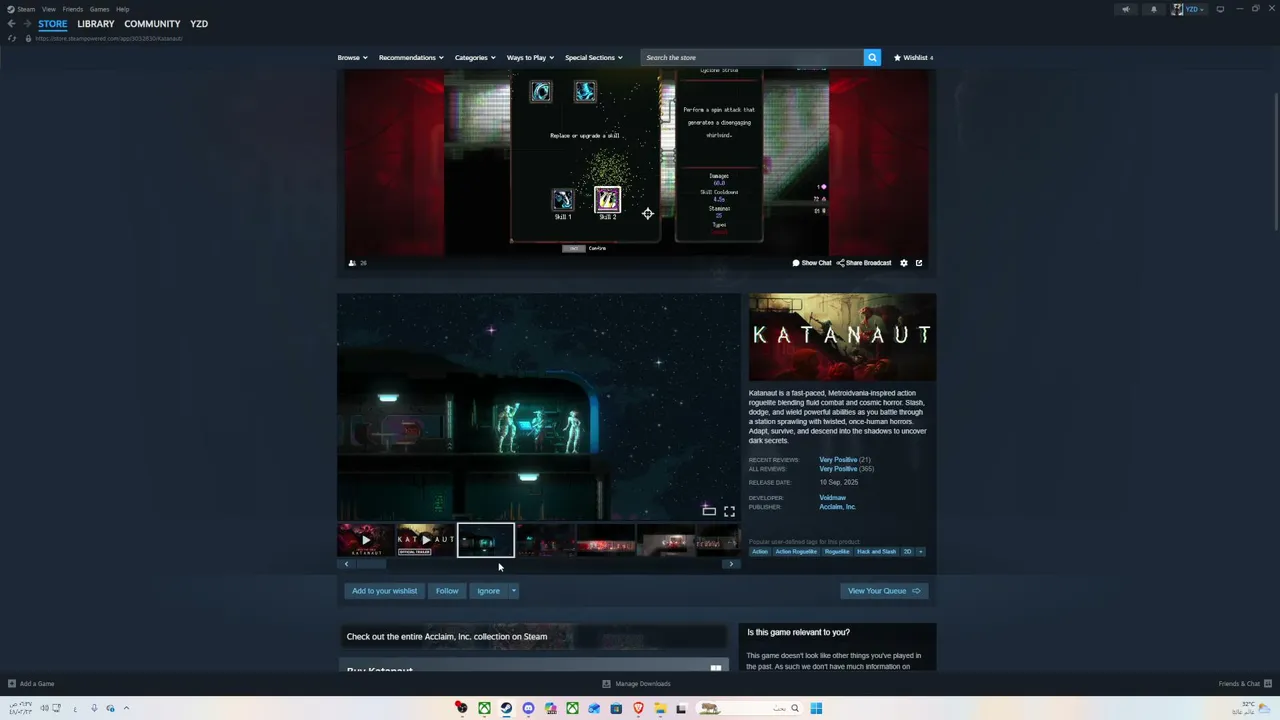Click the Follow button
Screen dimensions: 1280x720
447,591
